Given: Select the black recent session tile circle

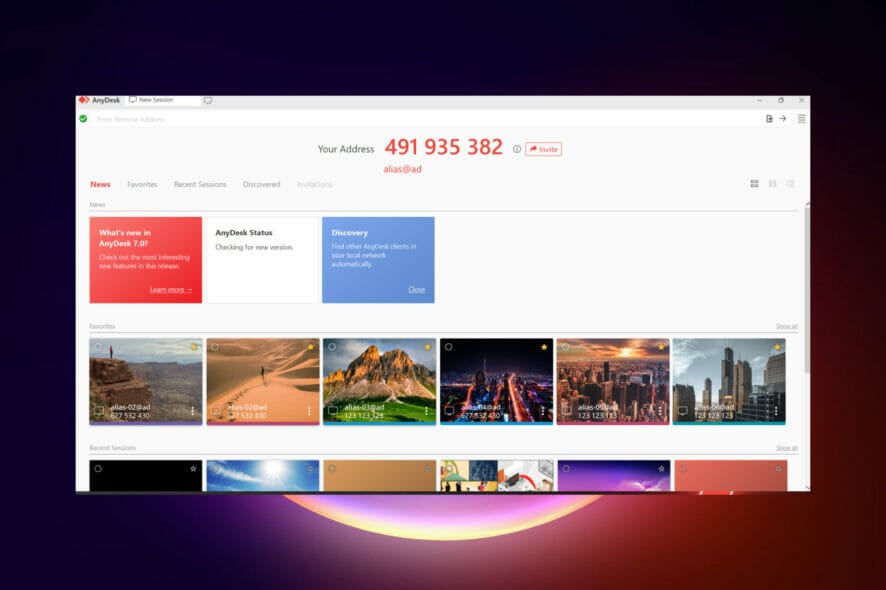Looking at the screenshot, I should (x=98, y=468).
